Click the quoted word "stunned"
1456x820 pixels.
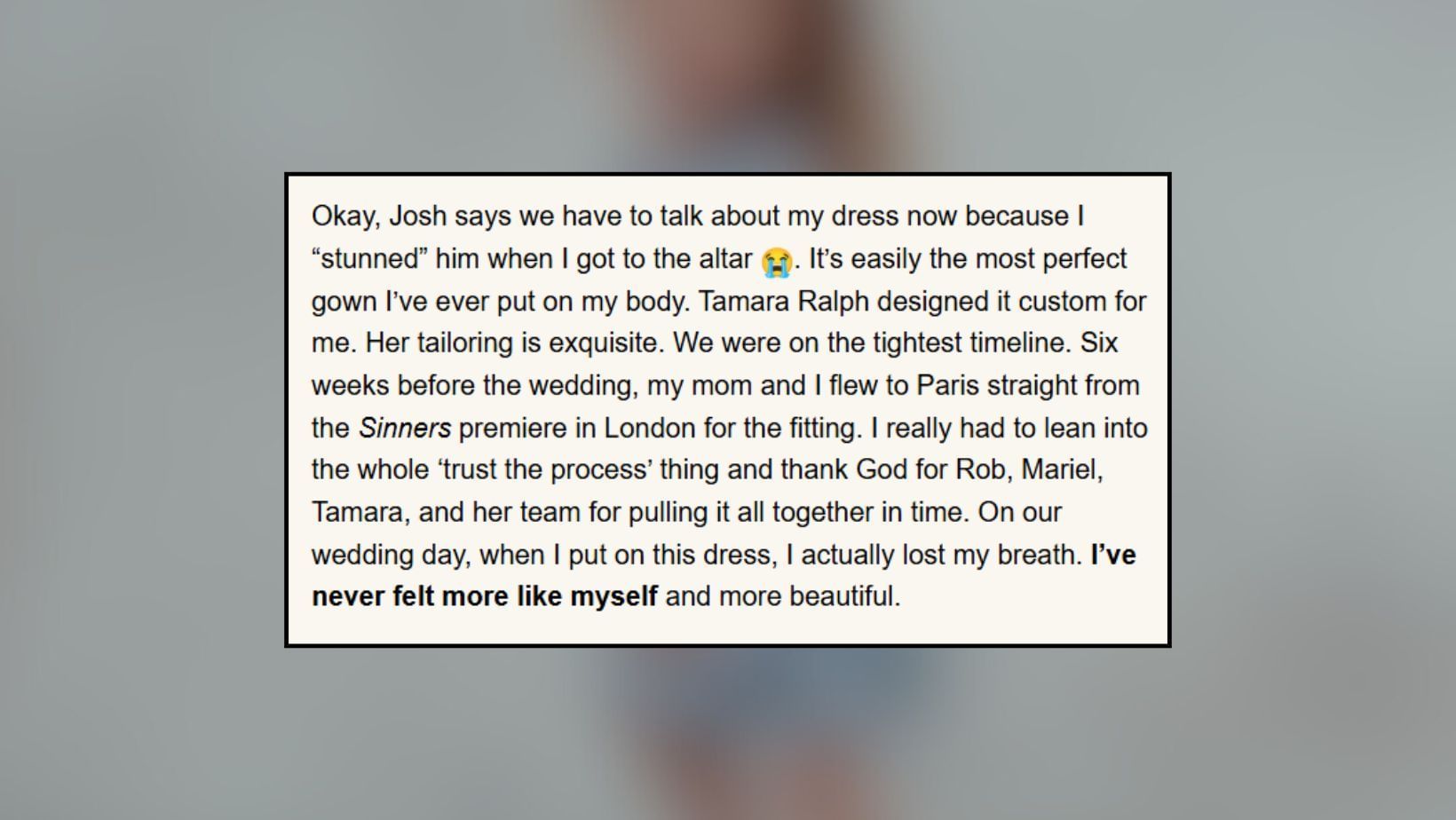(x=370, y=259)
